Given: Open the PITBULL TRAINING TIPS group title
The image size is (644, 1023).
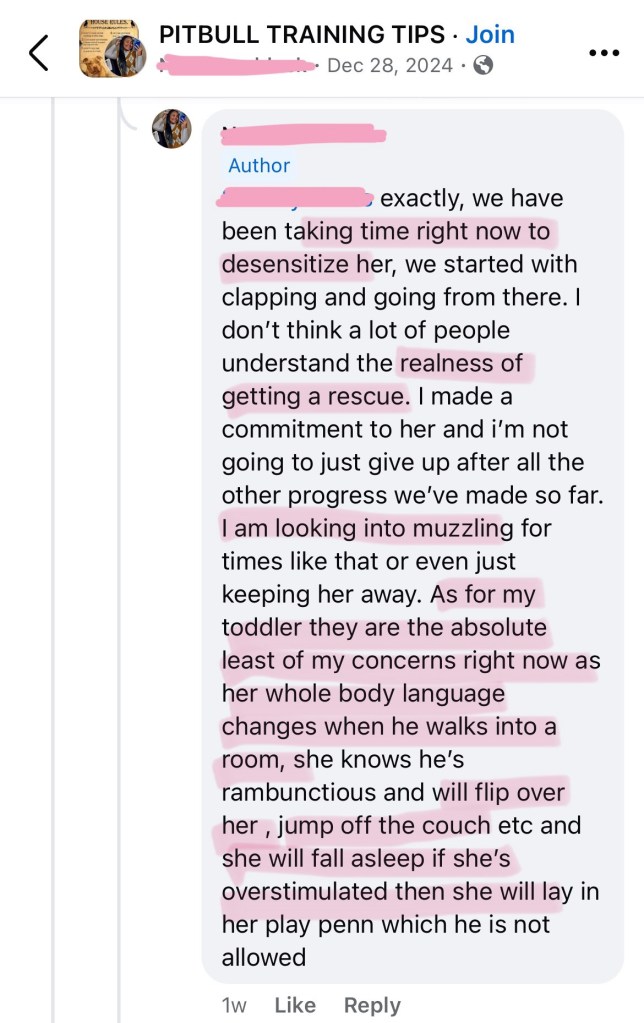Looking at the screenshot, I should click(x=302, y=35).
